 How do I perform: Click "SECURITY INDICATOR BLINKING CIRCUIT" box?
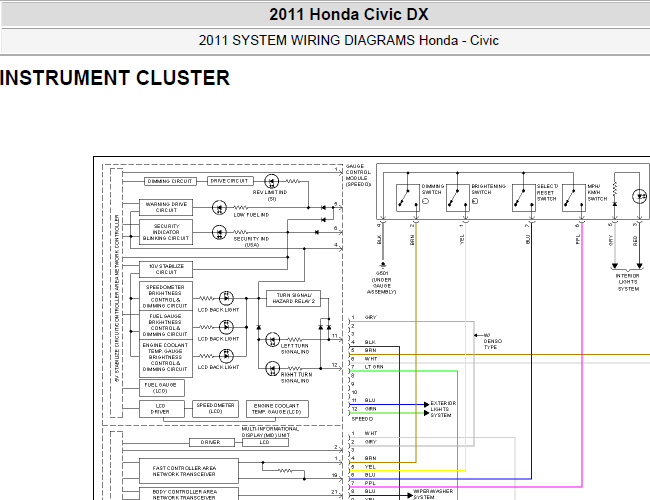click(166, 232)
